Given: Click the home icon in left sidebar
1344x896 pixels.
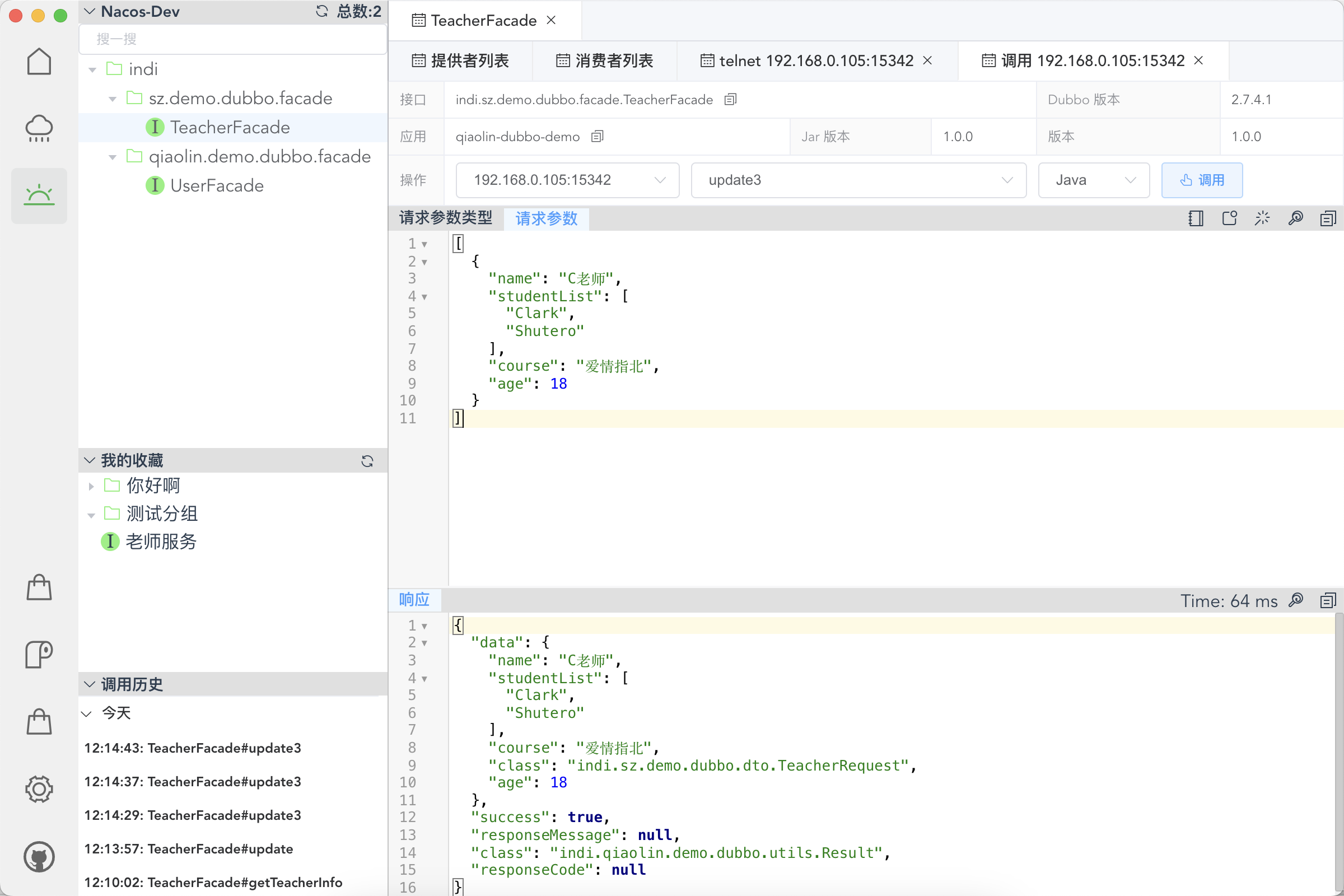Looking at the screenshot, I should 39,62.
